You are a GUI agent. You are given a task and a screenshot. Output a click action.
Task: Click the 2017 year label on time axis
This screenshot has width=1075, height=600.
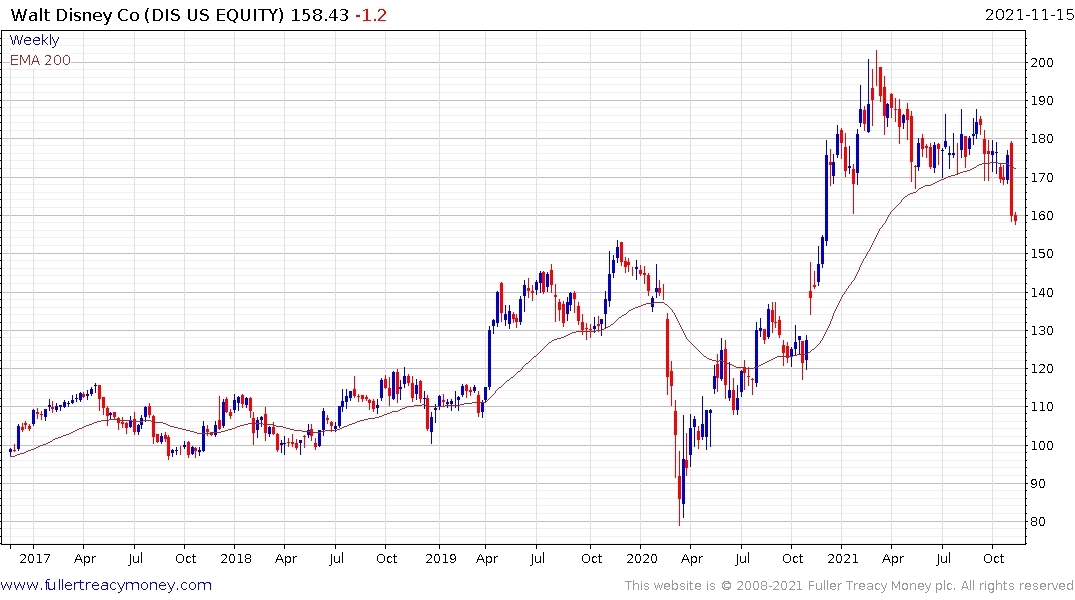(35, 558)
